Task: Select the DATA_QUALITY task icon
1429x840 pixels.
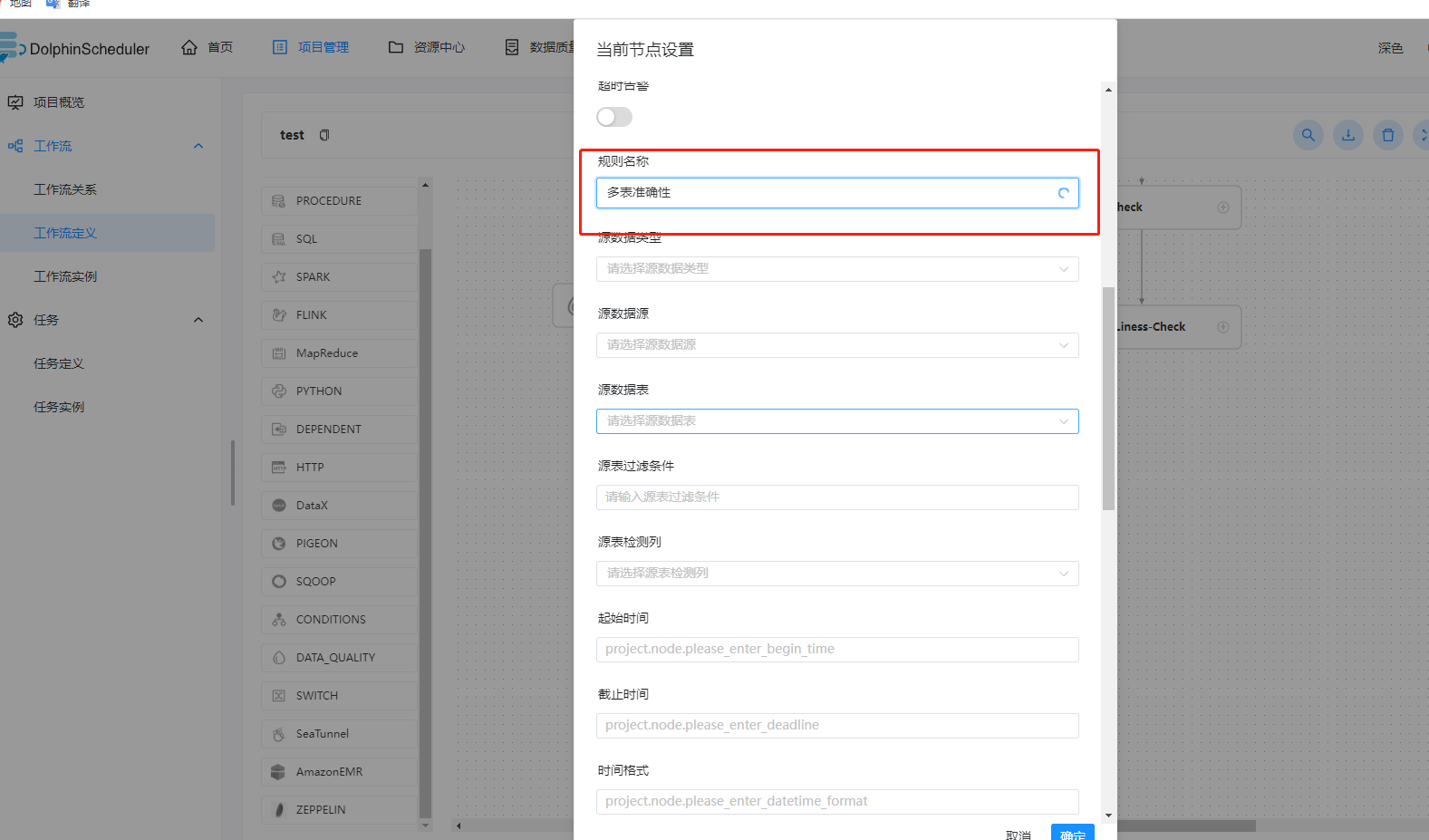Action: pos(279,658)
